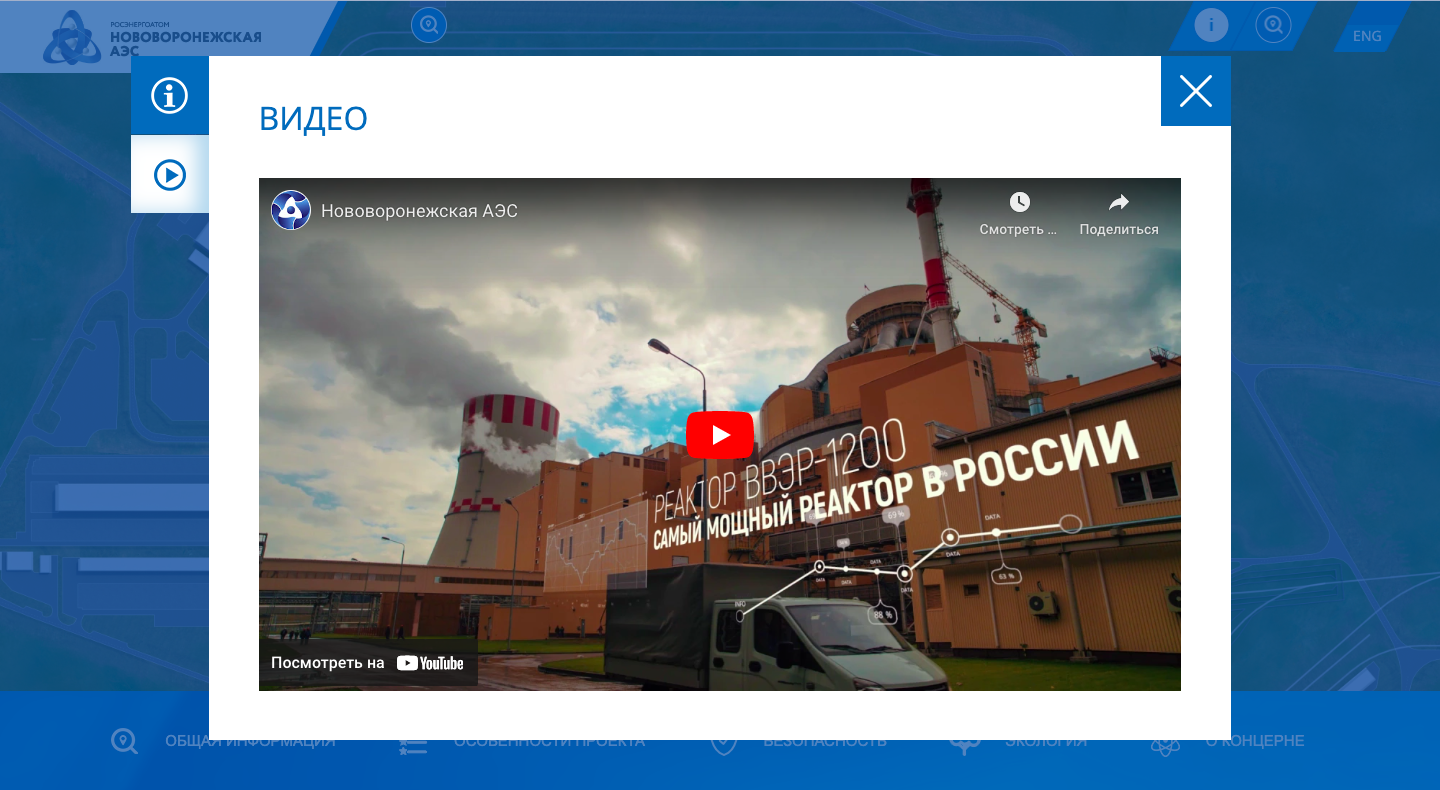Screen dimensions: 1440x790
Task: Click the Нововоронежская АЭС logo
Action: click(152, 38)
